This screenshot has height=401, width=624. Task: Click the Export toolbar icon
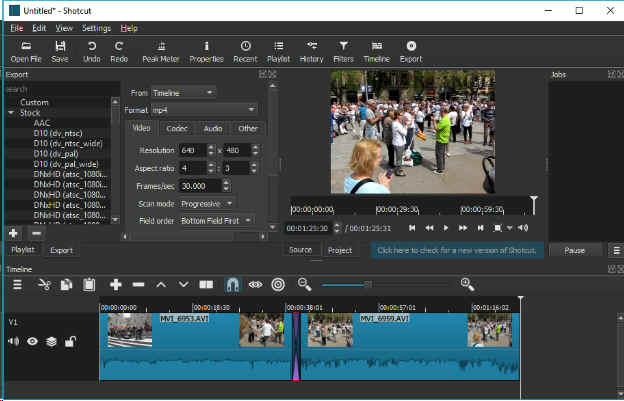coord(411,51)
